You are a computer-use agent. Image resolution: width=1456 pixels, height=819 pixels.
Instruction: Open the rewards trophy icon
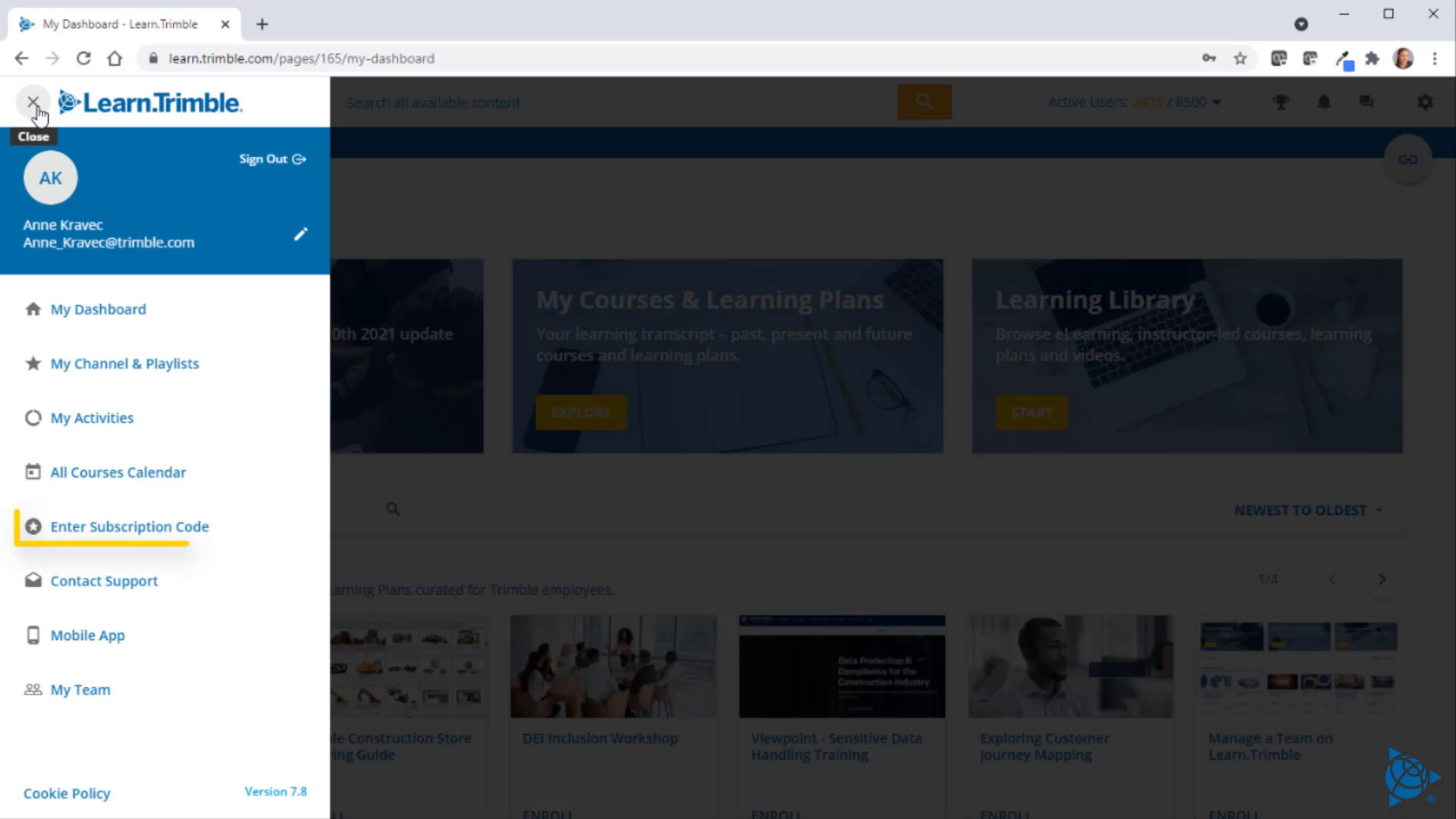pyautogui.click(x=1282, y=102)
